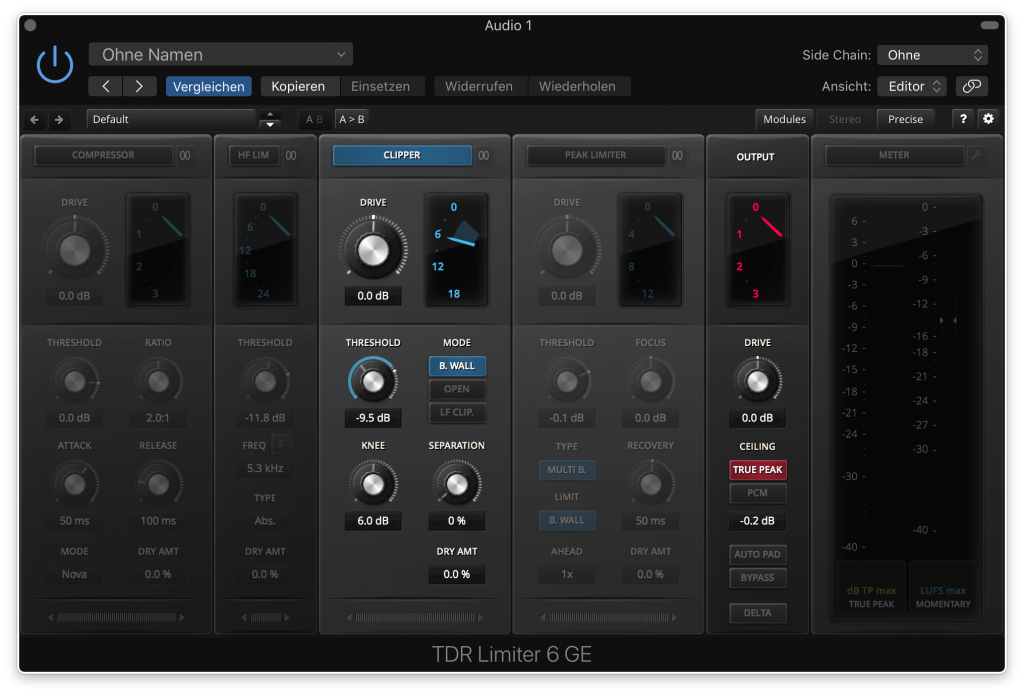Toggle B. WALL limit in Peak Limiter
This screenshot has width=1024, height=695.
pyautogui.click(x=567, y=521)
